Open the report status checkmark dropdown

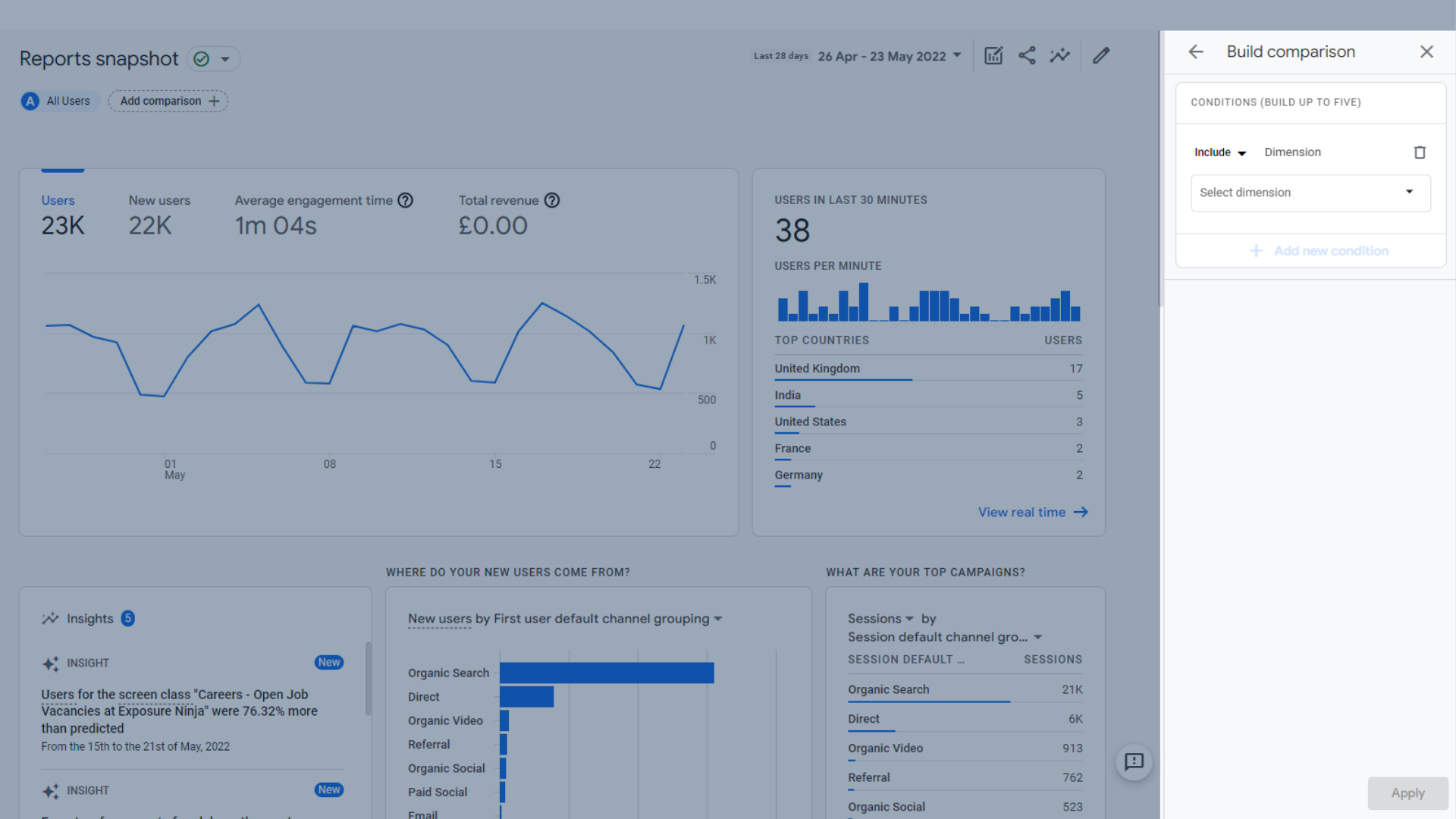click(x=213, y=59)
